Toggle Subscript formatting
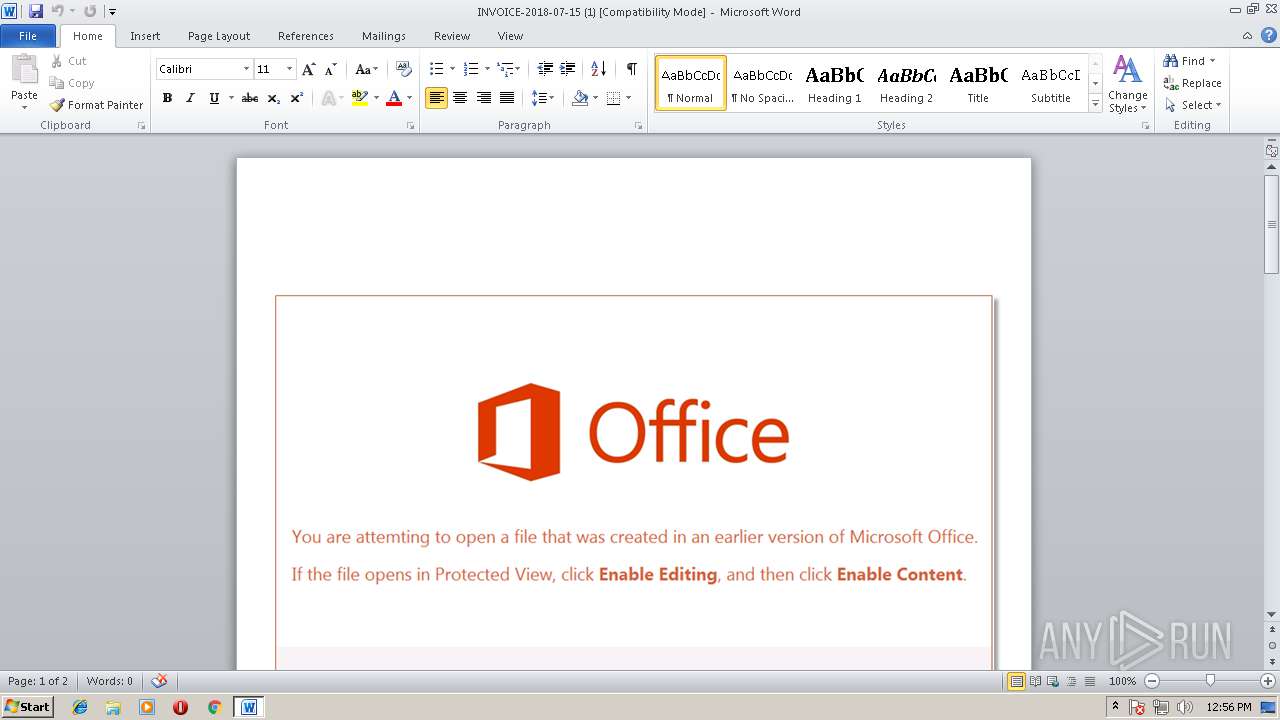The image size is (1280, 720). 273,98
